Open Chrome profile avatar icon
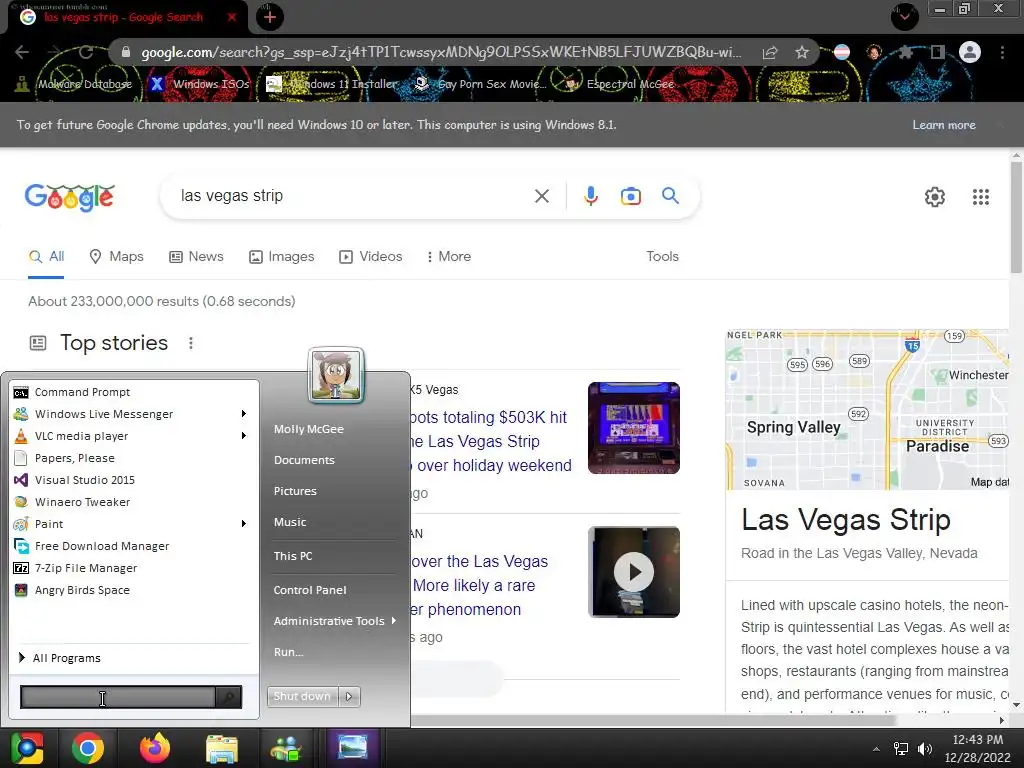Viewport: 1024px width, 768px height. 970,52
